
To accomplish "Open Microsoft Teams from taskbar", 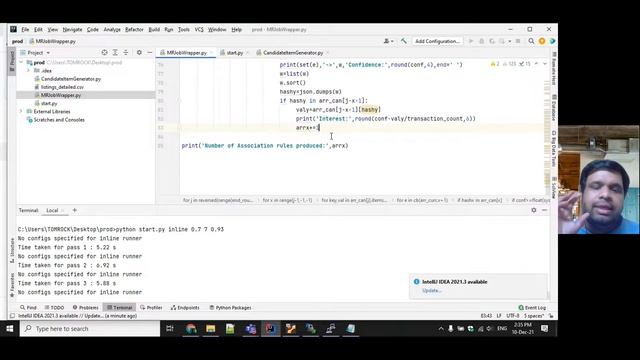I will point(251,329).
